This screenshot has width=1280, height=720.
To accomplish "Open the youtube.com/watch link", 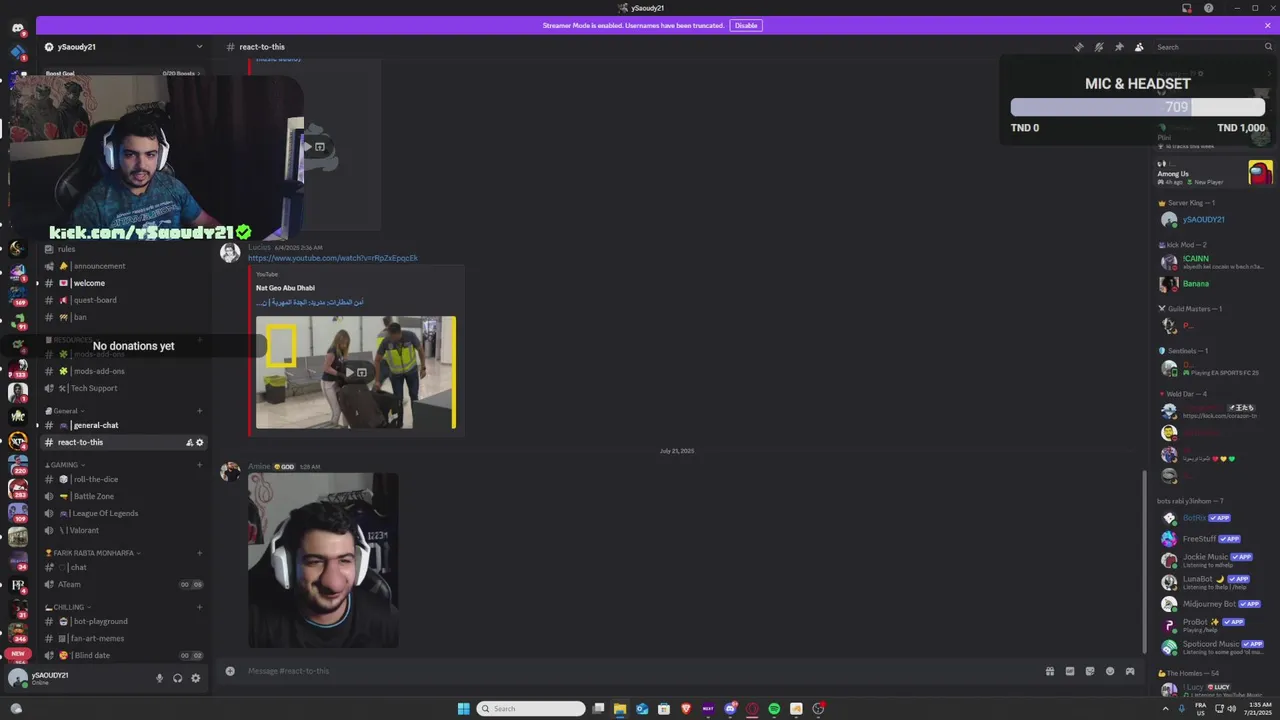I will 333,258.
